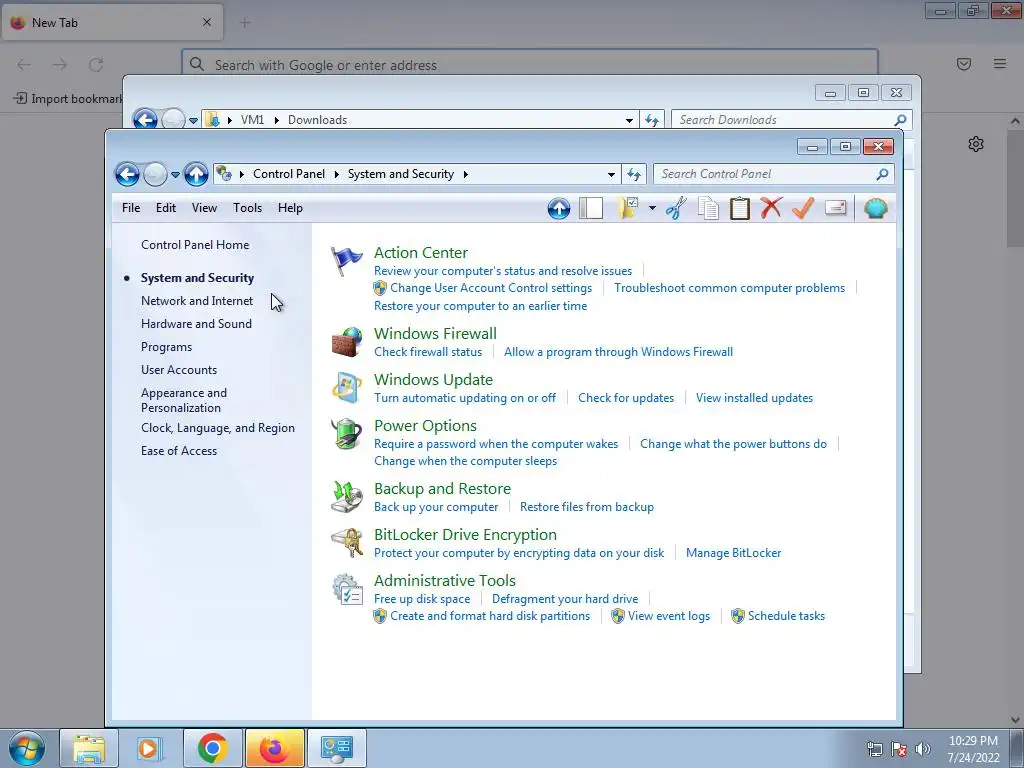Toggle the navigation pane toolbar icon
This screenshot has height=768, width=1024.
pyautogui.click(x=591, y=208)
